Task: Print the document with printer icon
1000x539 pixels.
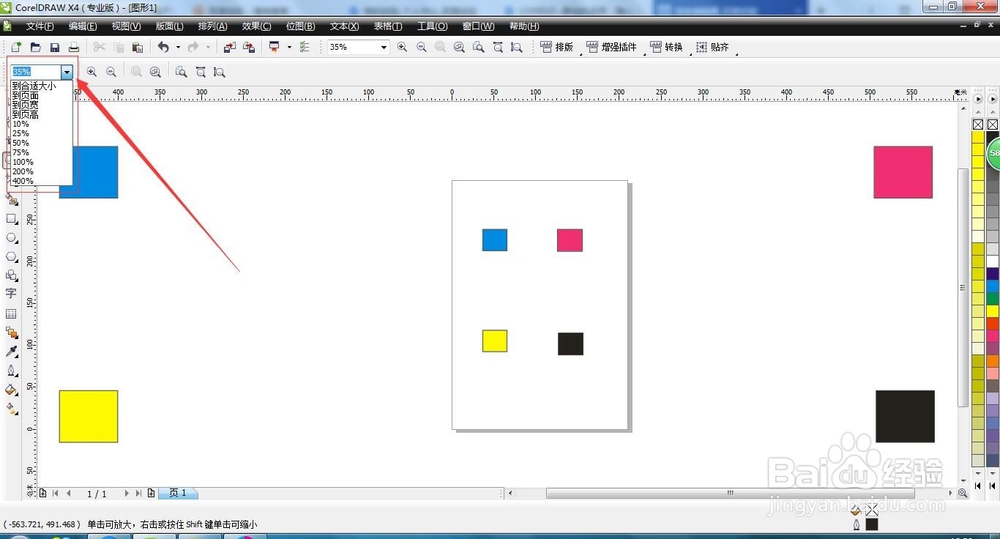Action: point(74,47)
